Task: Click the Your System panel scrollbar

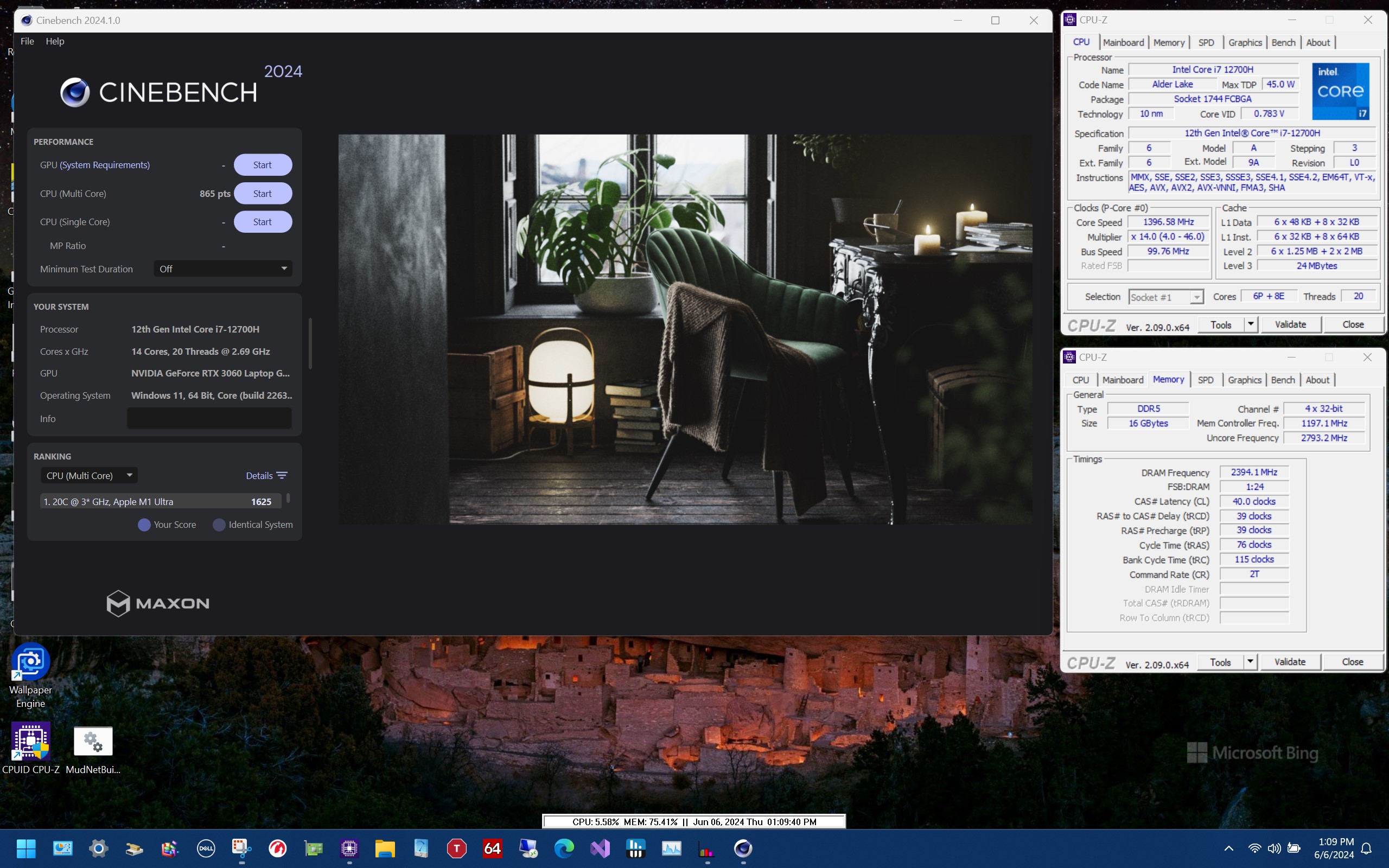Action: [x=310, y=343]
